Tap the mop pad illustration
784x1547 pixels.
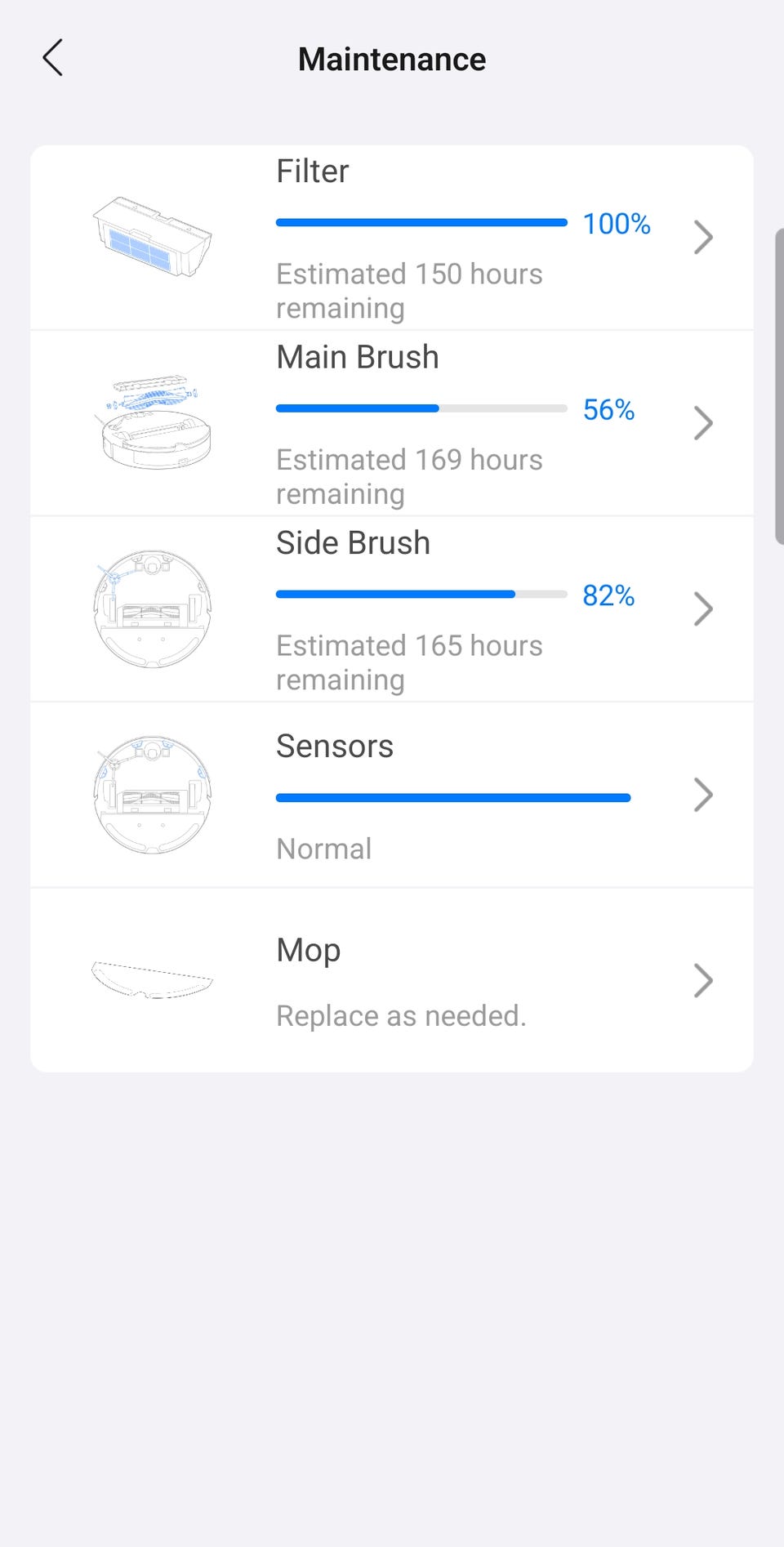[x=153, y=979]
